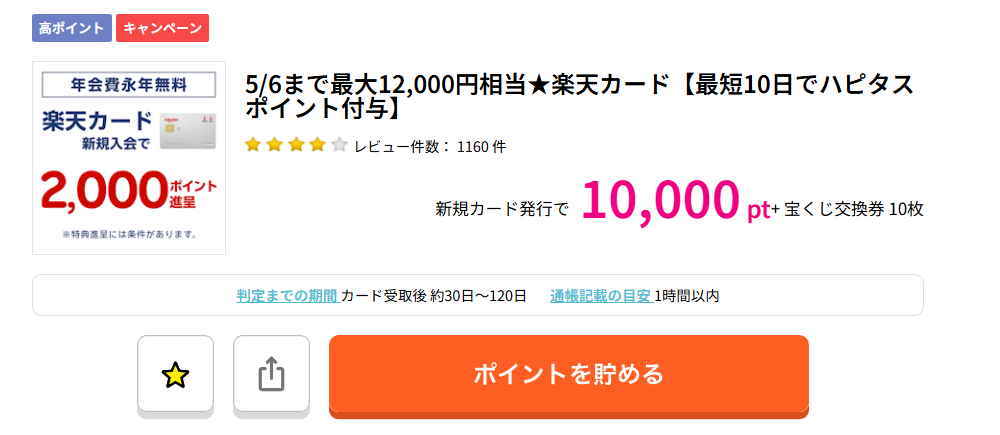Add this offer to favorites with the star button
The width and height of the screenshot is (1000, 435).
pyautogui.click(x=175, y=374)
